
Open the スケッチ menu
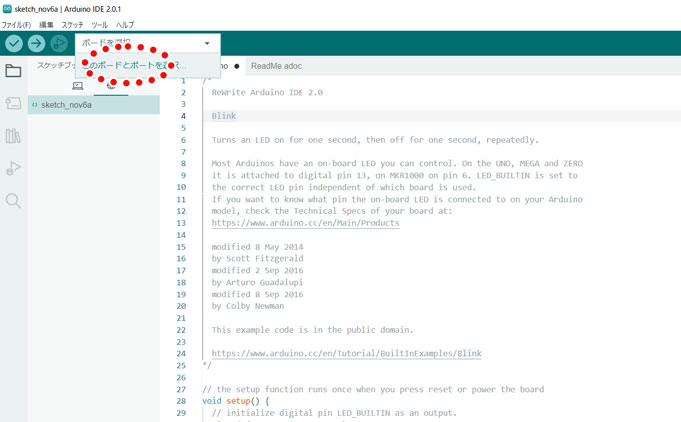(x=72, y=25)
